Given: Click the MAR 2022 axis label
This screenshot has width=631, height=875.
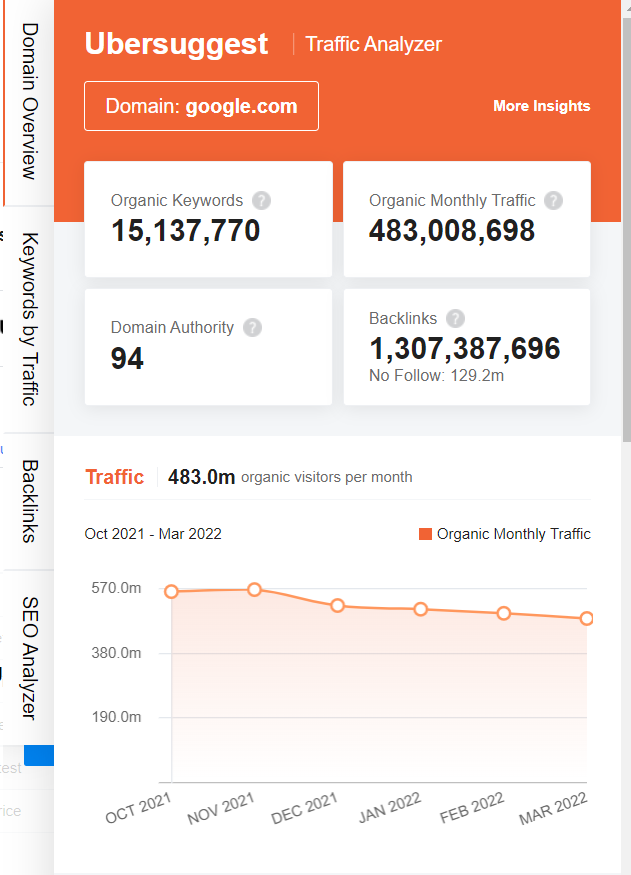Looking at the screenshot, I should click(x=553, y=808).
